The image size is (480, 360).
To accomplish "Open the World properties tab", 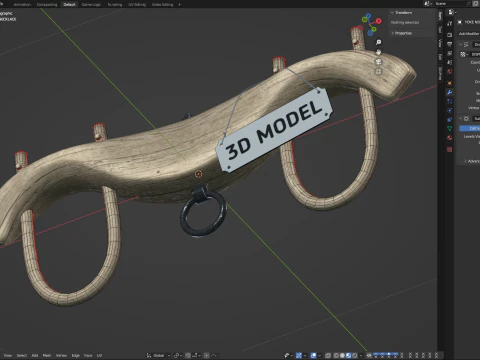I will coord(450,72).
